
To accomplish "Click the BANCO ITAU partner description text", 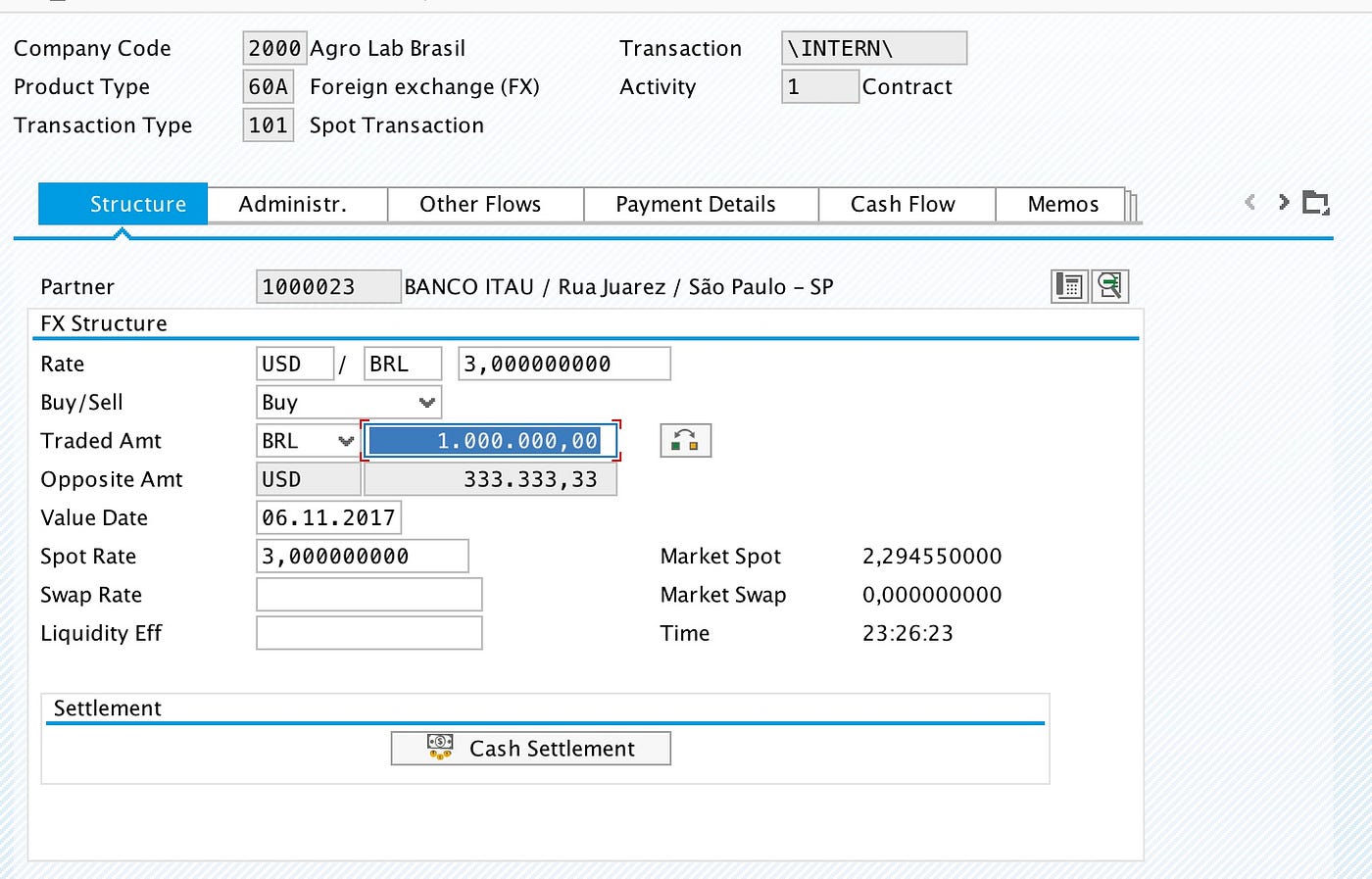I will (x=619, y=286).
